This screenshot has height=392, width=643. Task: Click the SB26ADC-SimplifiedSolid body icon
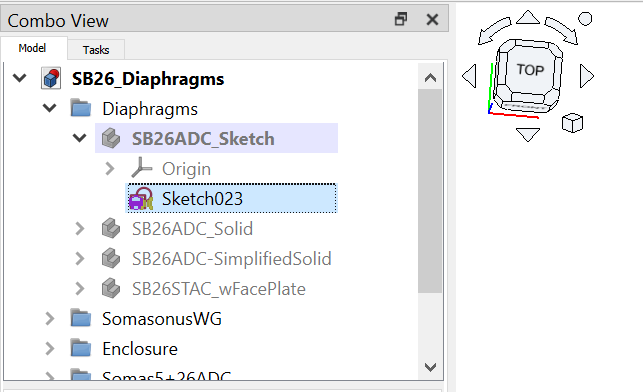pyautogui.click(x=111, y=258)
